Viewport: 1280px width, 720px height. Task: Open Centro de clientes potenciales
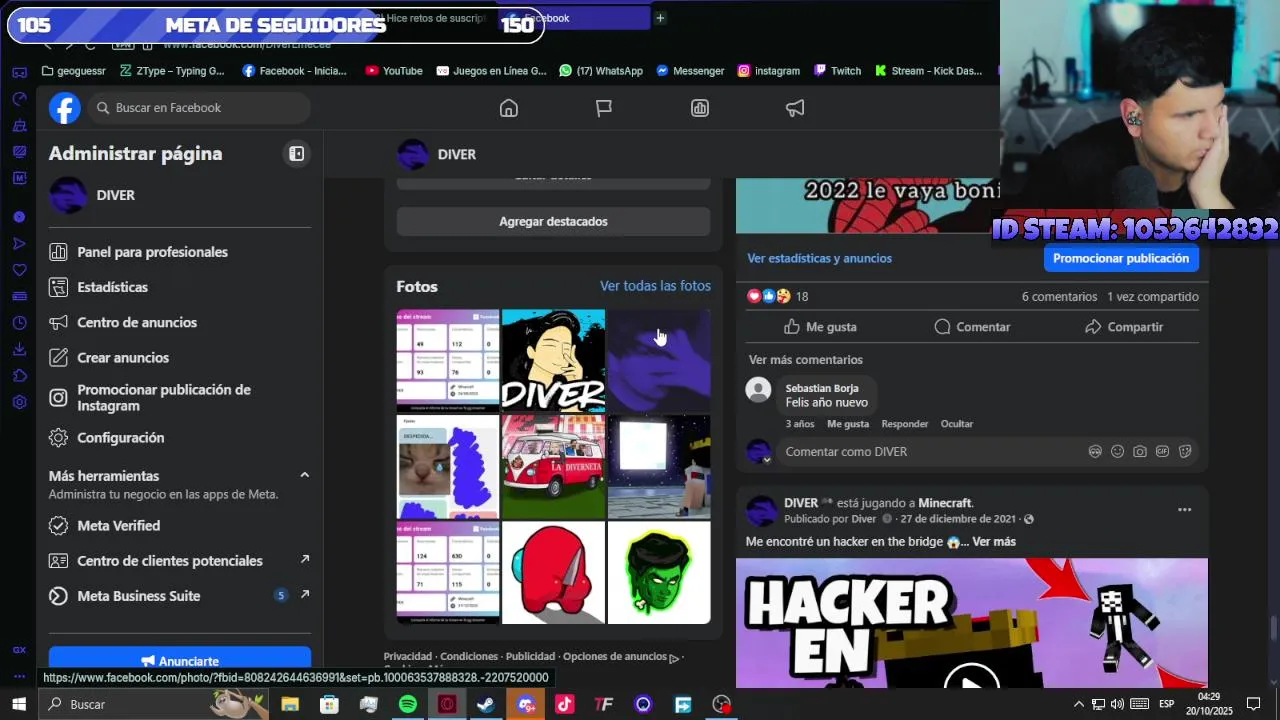click(170, 561)
